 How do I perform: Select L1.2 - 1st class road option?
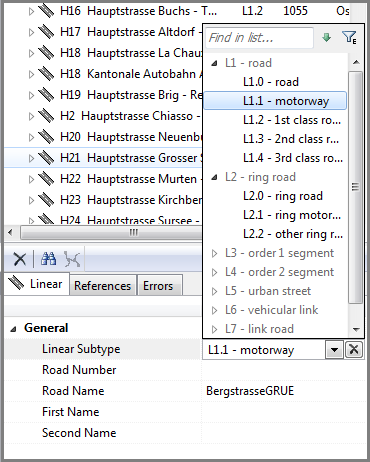292,120
